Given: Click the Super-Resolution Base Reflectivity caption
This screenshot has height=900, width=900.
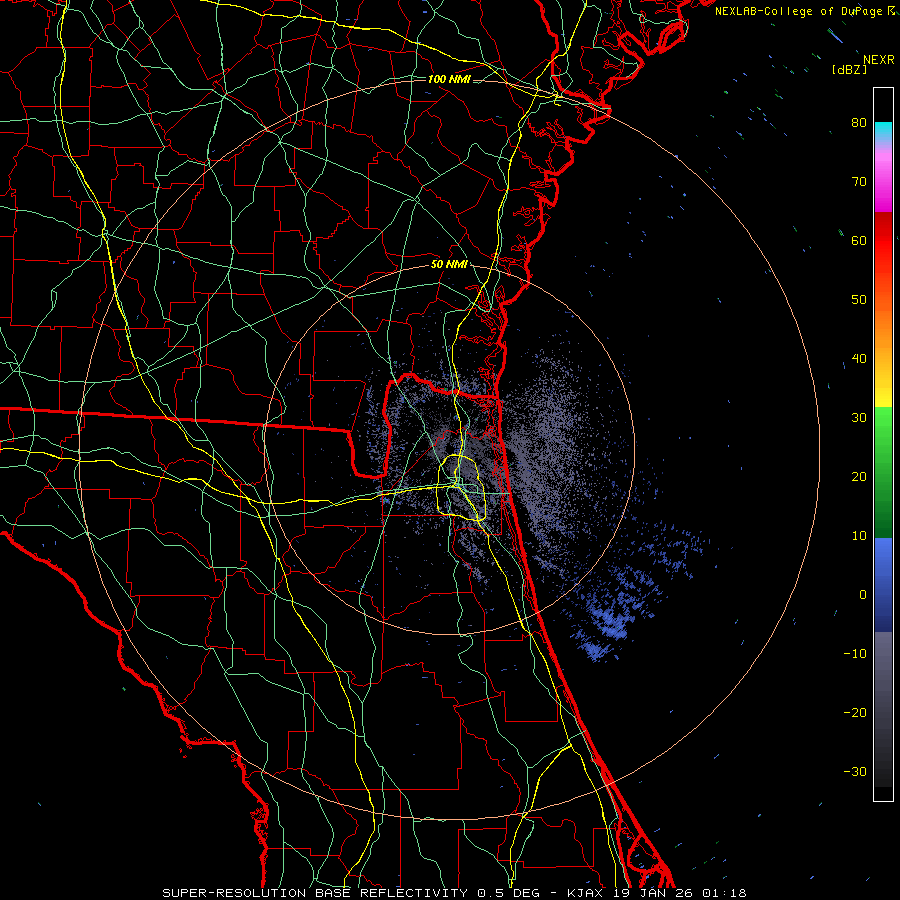Looking at the screenshot, I should point(316,893).
